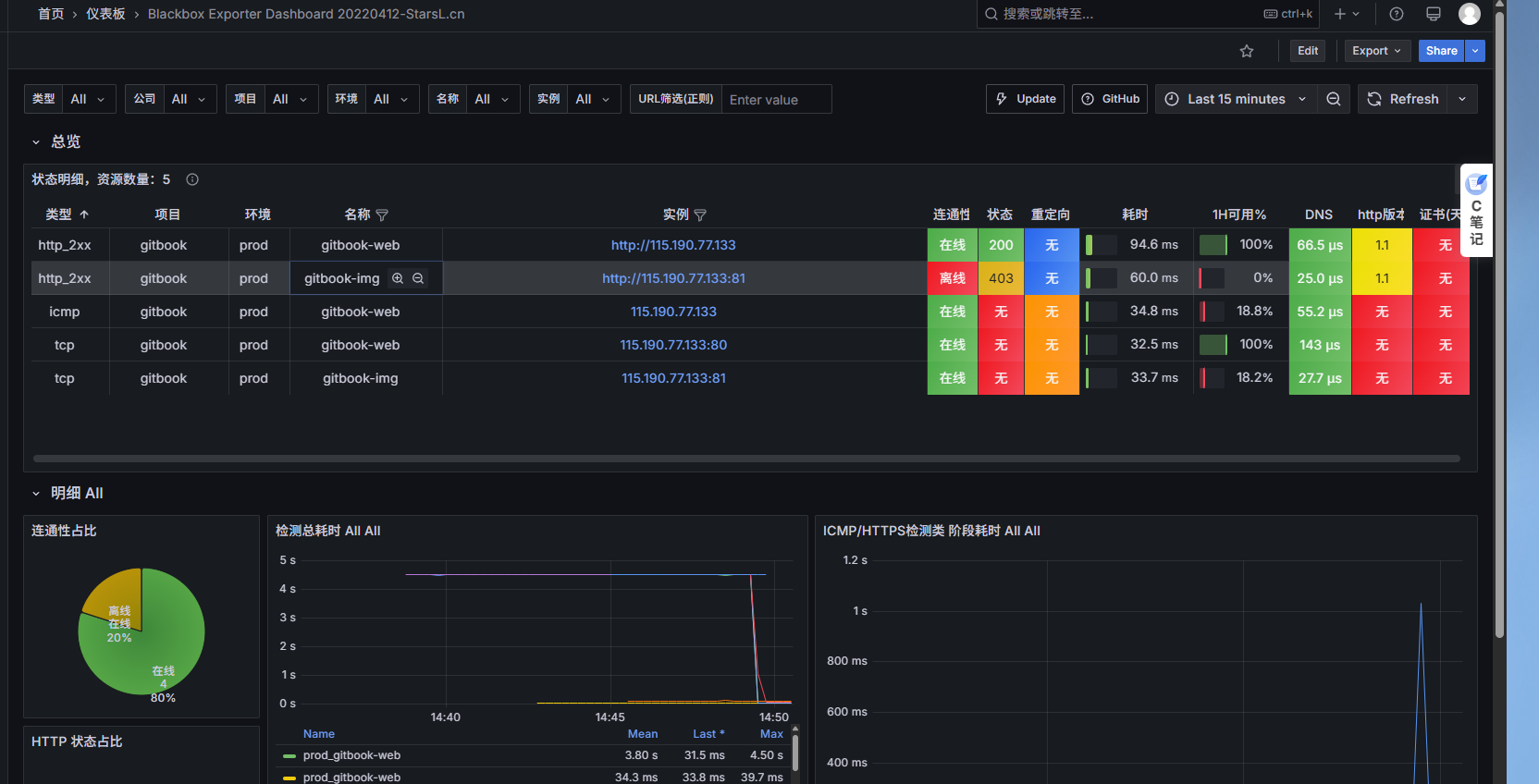This screenshot has height=784, width=1539.
Task: Go to 仪表板 breadcrumb
Action: (x=105, y=14)
